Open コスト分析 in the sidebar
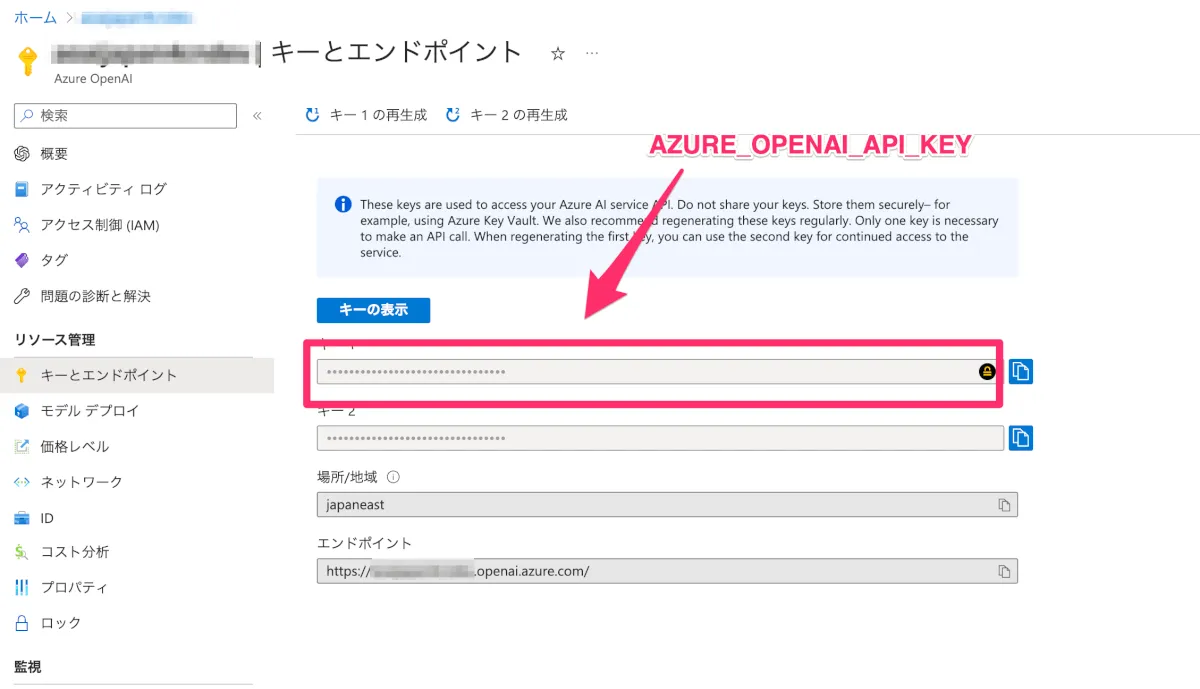Screen dimensions: 1200x689 74,552
